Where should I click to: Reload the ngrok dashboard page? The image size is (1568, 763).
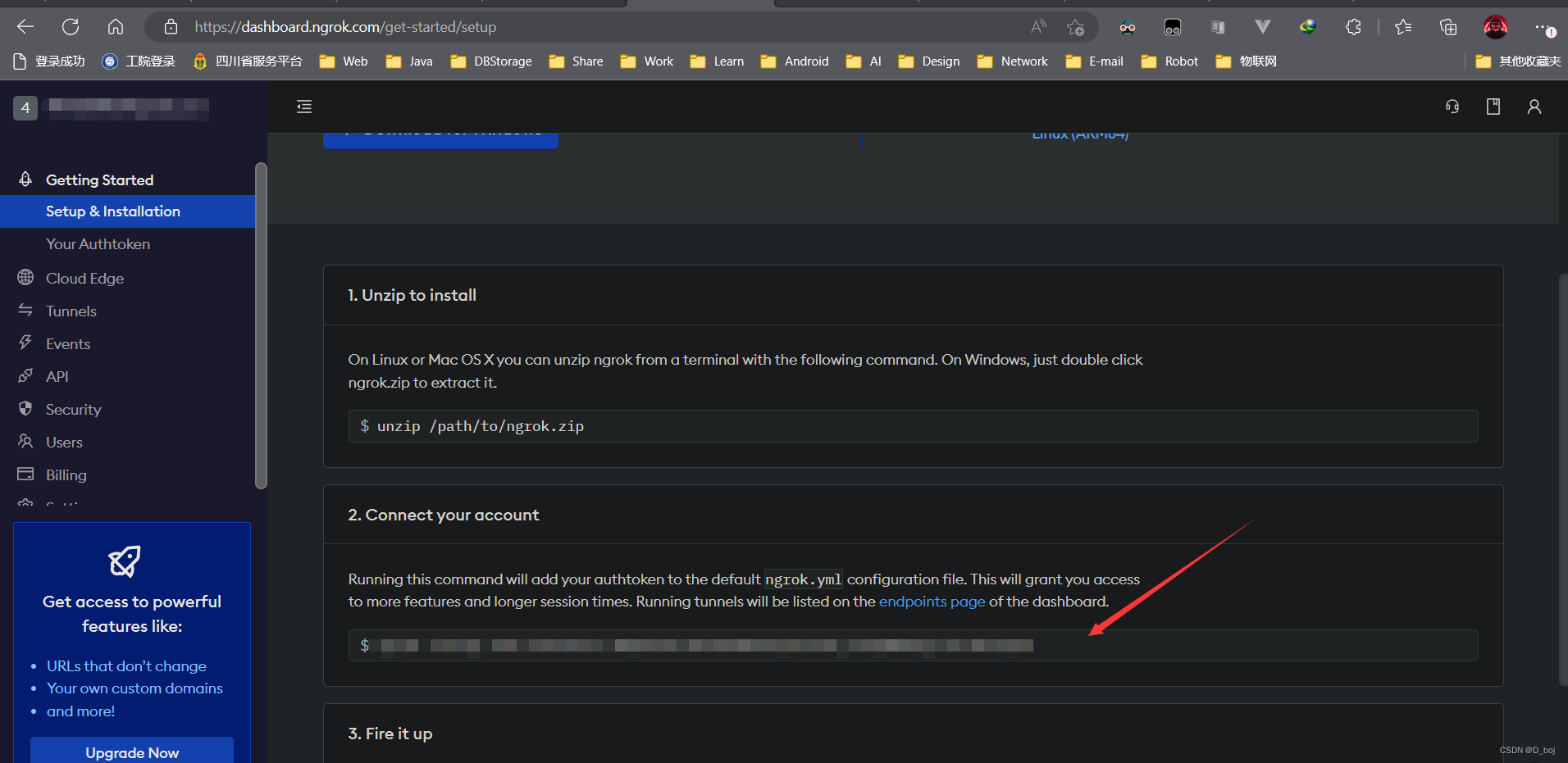(71, 27)
